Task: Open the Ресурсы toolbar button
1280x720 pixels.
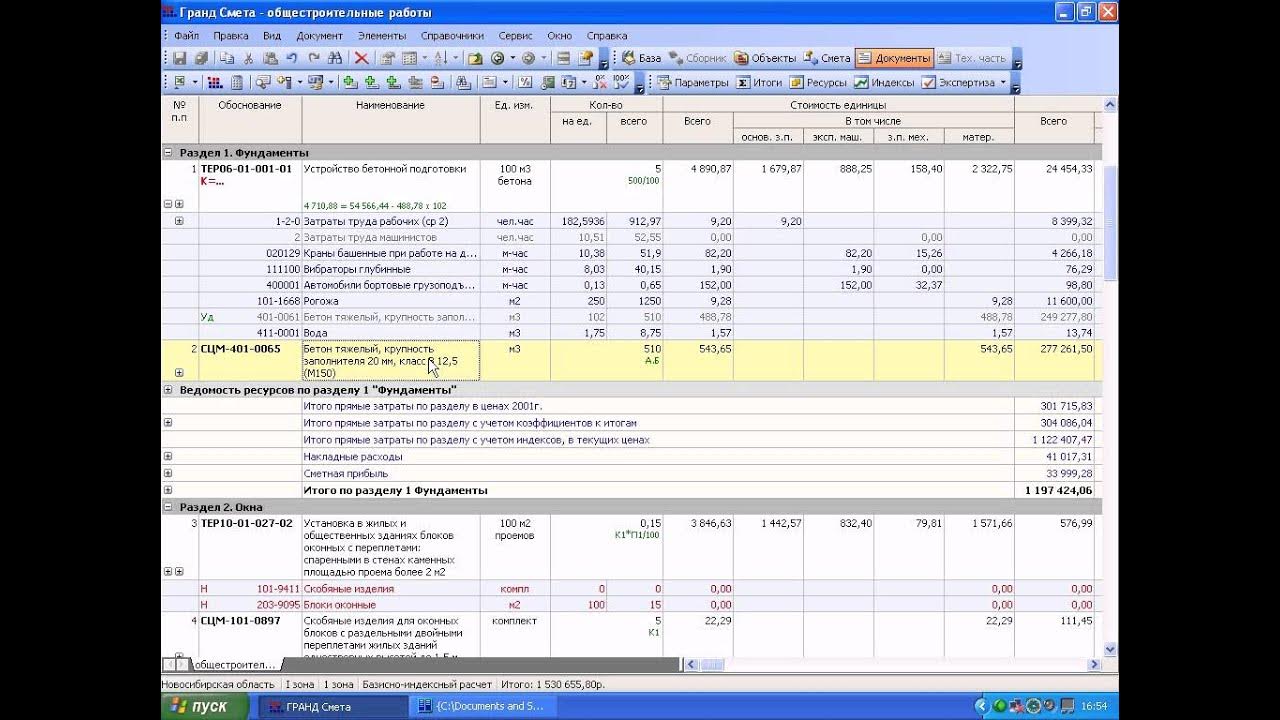Action: (818, 83)
